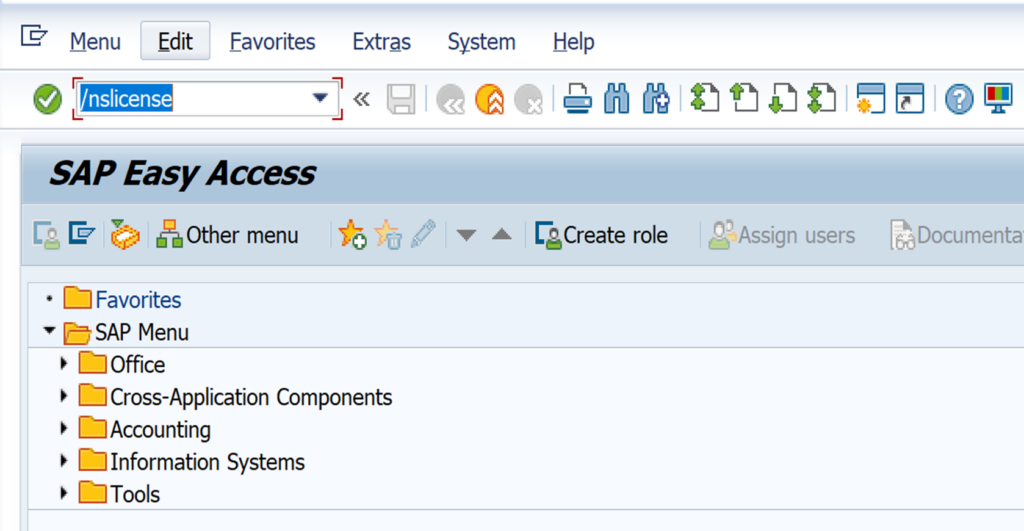Go to the Last Page icon
Screen dimensions: 1024x531
(822, 99)
